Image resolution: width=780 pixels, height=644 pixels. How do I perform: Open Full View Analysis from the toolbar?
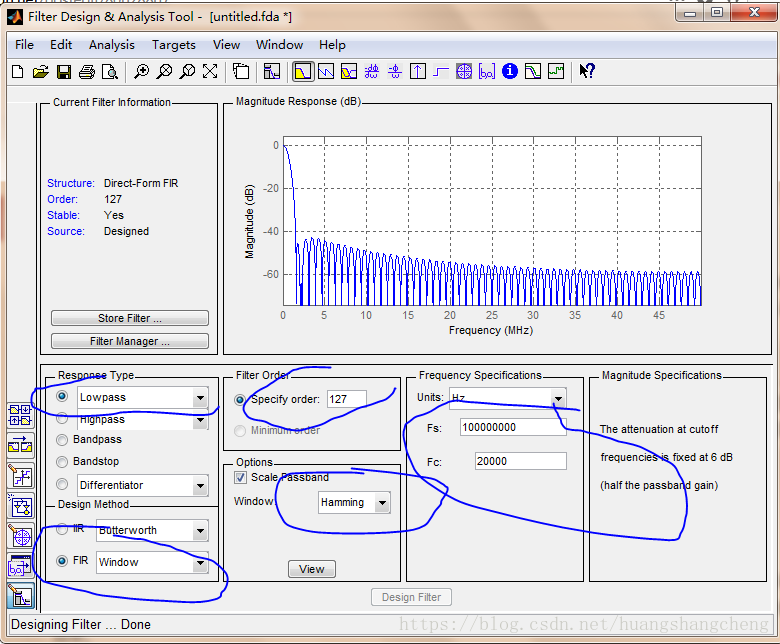241,72
